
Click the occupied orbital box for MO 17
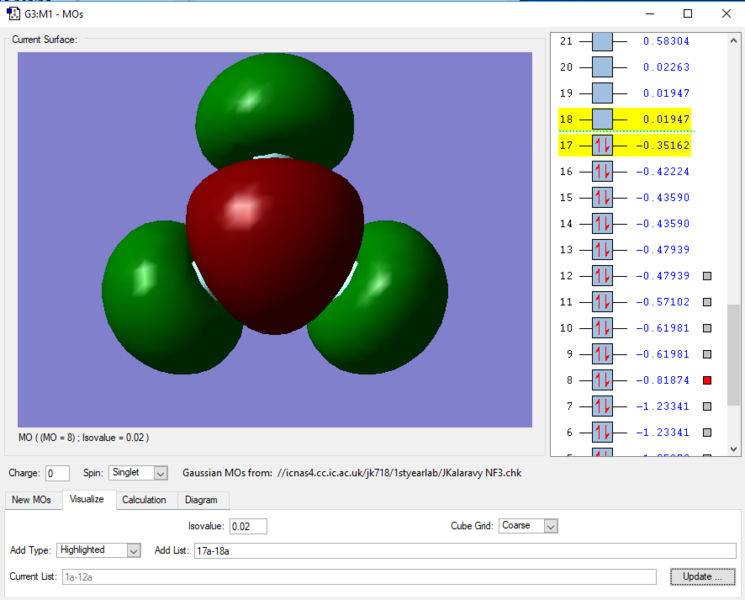(x=602, y=146)
